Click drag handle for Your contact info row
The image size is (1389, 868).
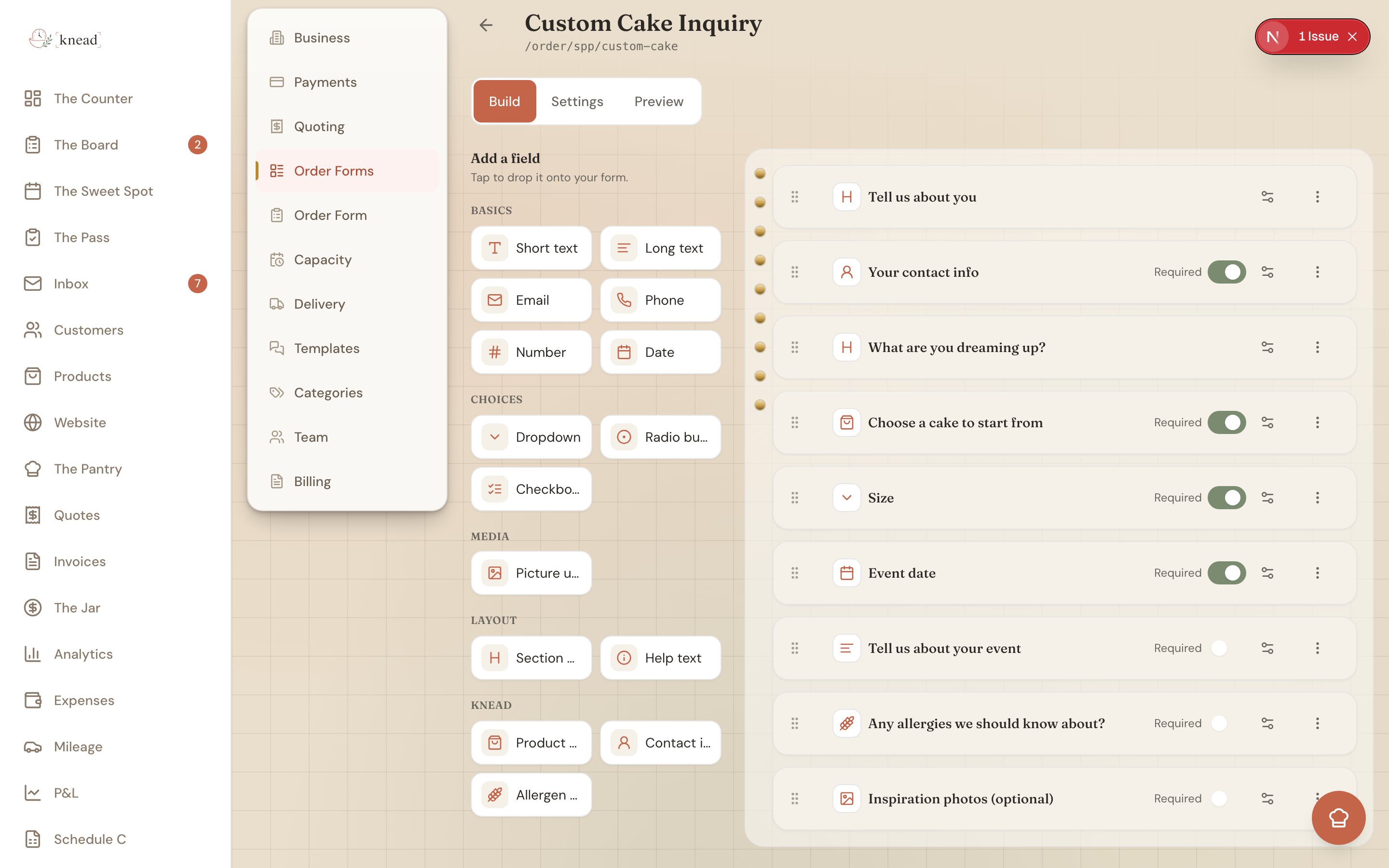(794, 272)
